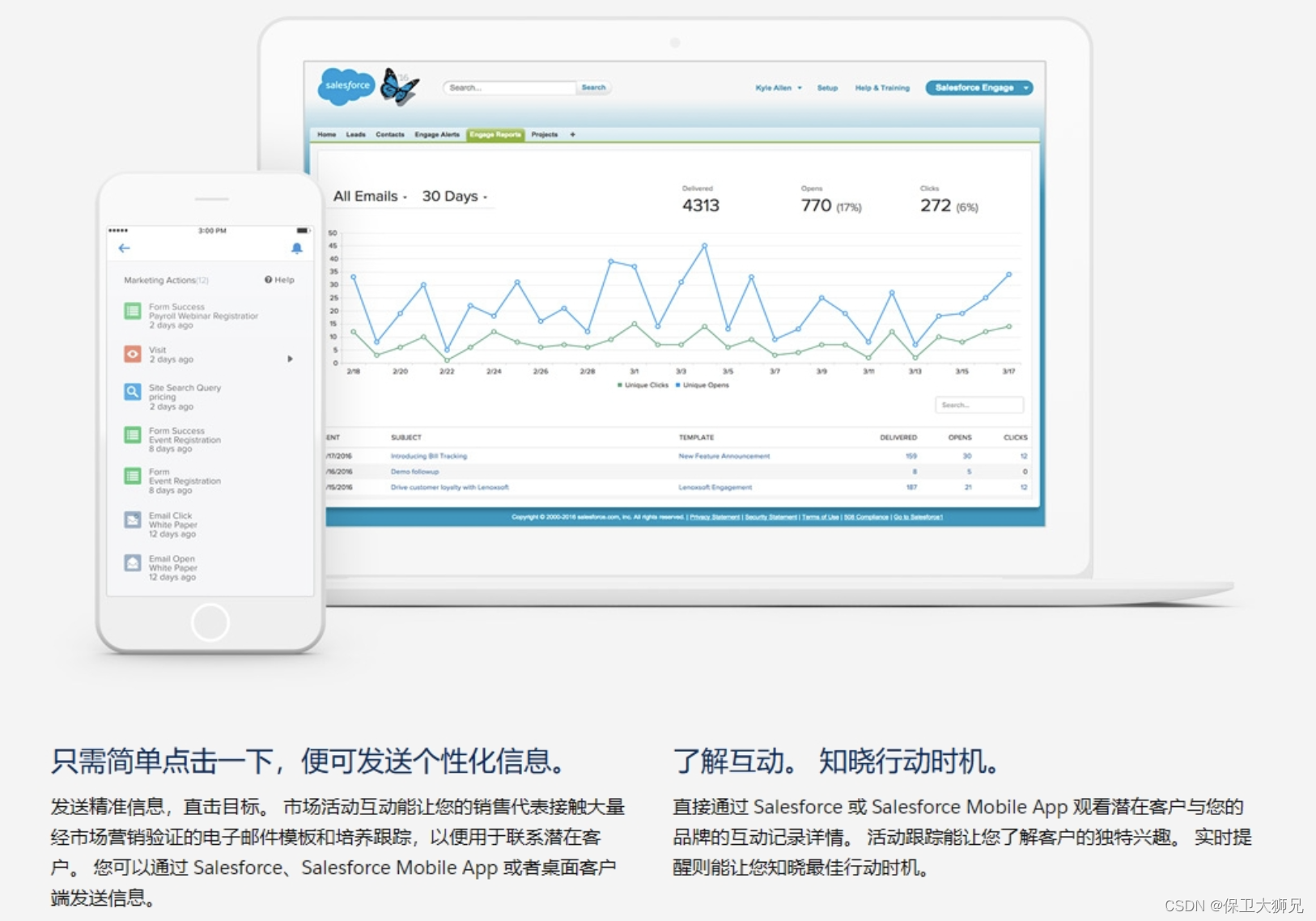Tap the Site Search Query magnifier icon

(x=133, y=392)
